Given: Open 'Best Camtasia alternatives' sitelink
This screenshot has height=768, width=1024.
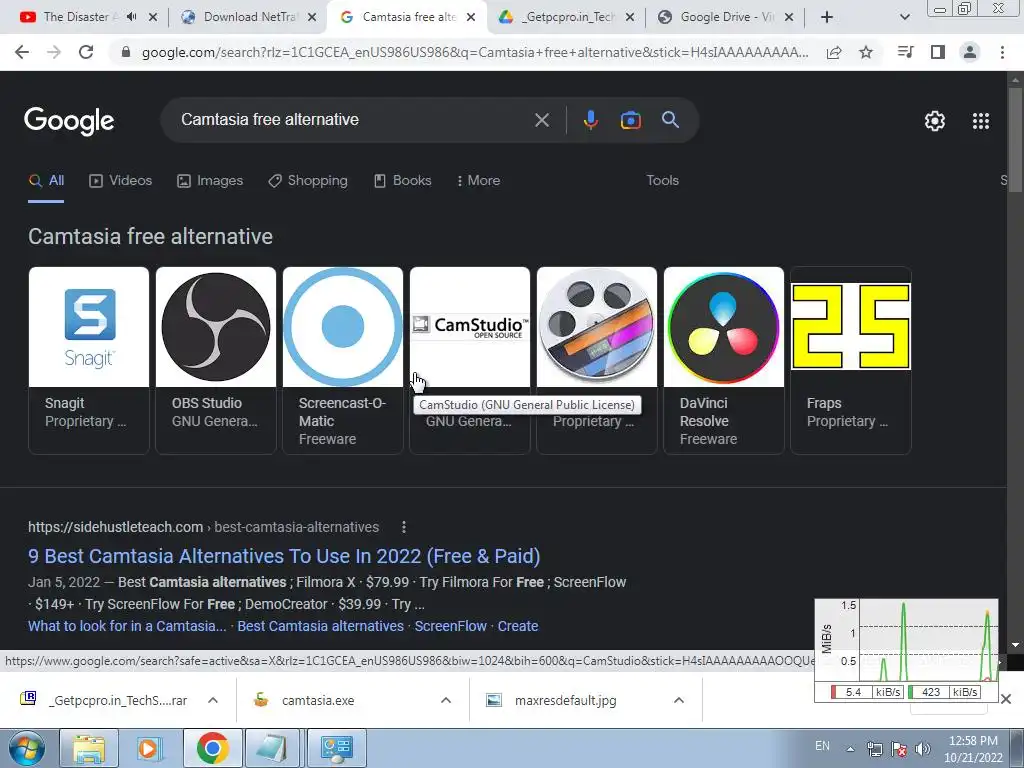Looking at the screenshot, I should (x=321, y=626).
